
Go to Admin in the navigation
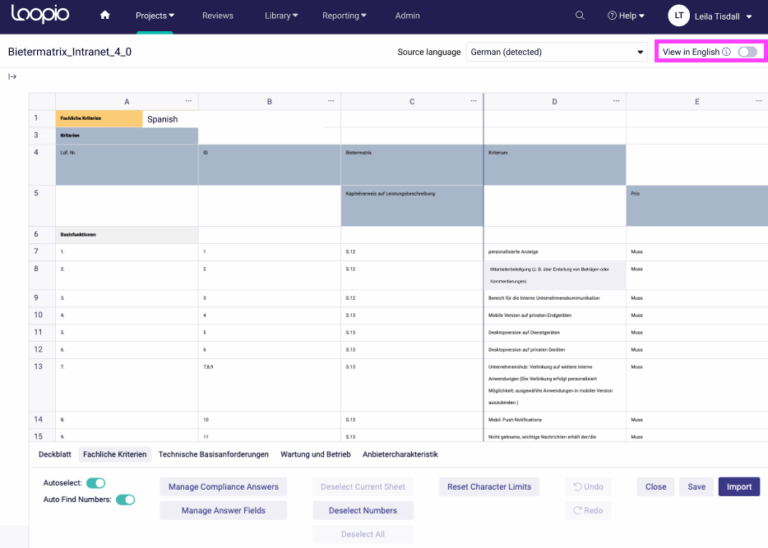(408, 16)
